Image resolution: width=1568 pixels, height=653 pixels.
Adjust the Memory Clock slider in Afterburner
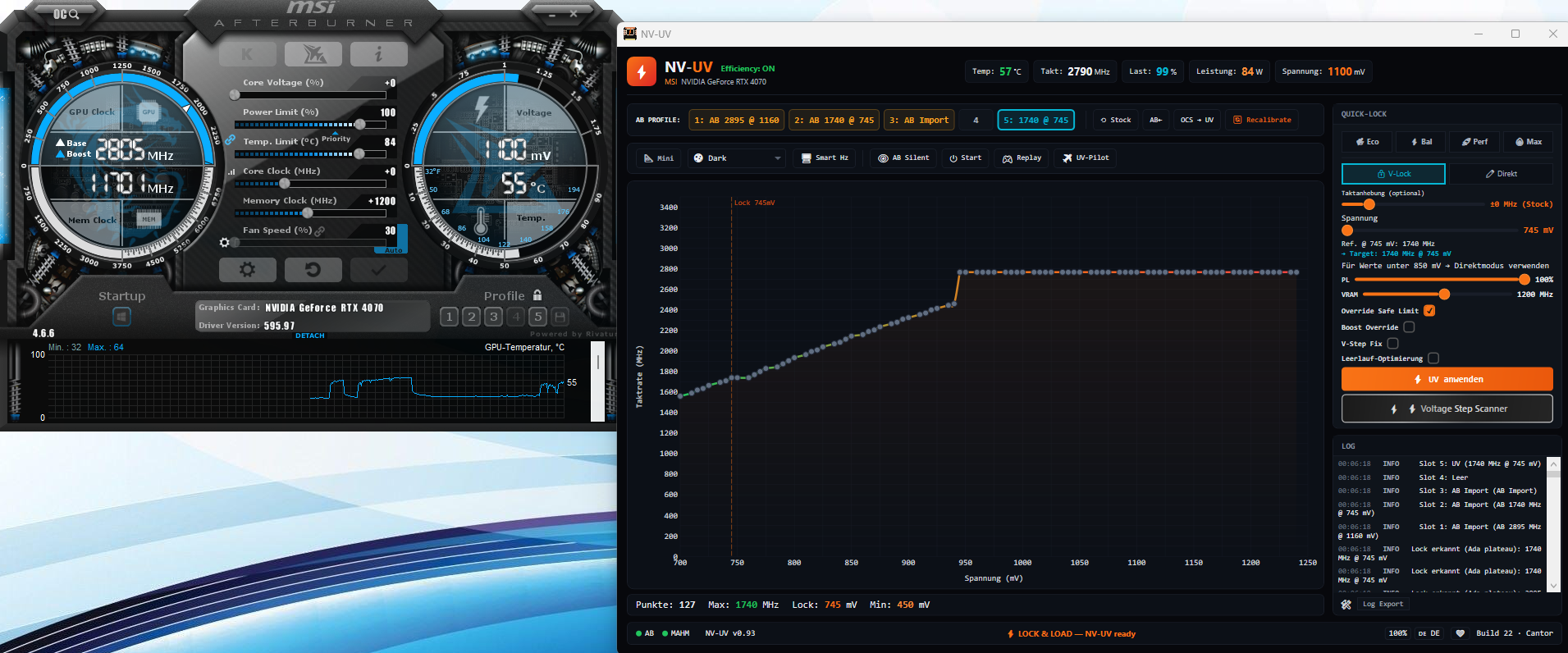pyautogui.click(x=311, y=213)
